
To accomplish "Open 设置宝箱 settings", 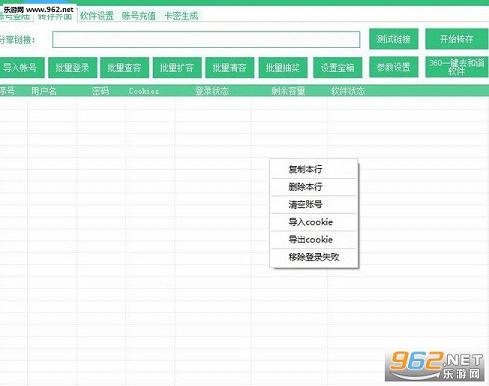I will pos(337,68).
